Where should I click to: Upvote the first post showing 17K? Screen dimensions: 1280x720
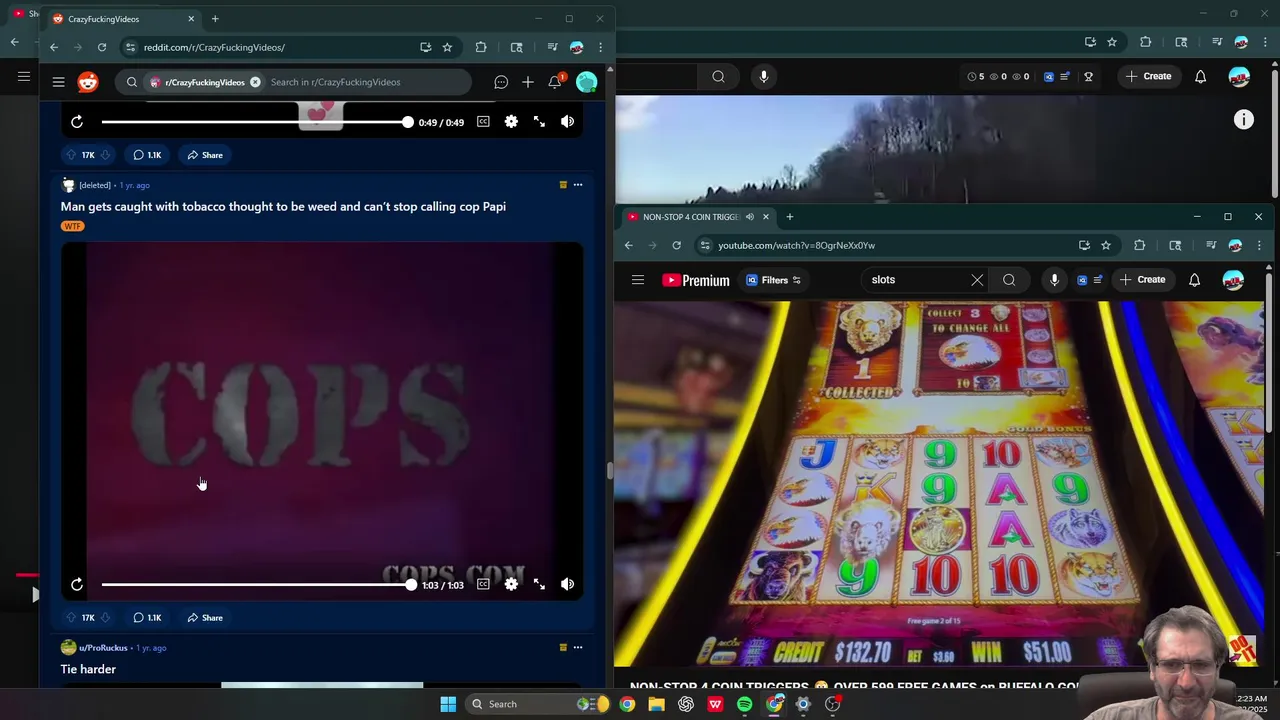click(71, 155)
